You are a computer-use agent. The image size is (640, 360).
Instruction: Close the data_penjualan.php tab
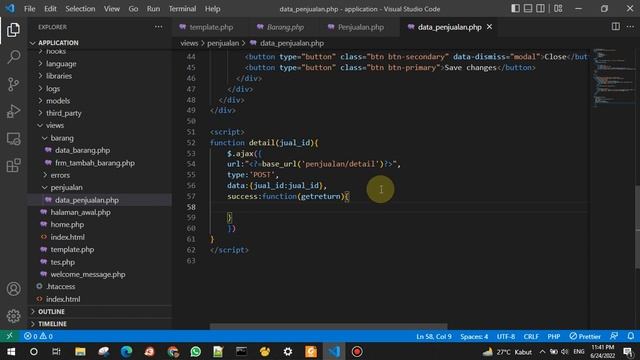coord(489,27)
